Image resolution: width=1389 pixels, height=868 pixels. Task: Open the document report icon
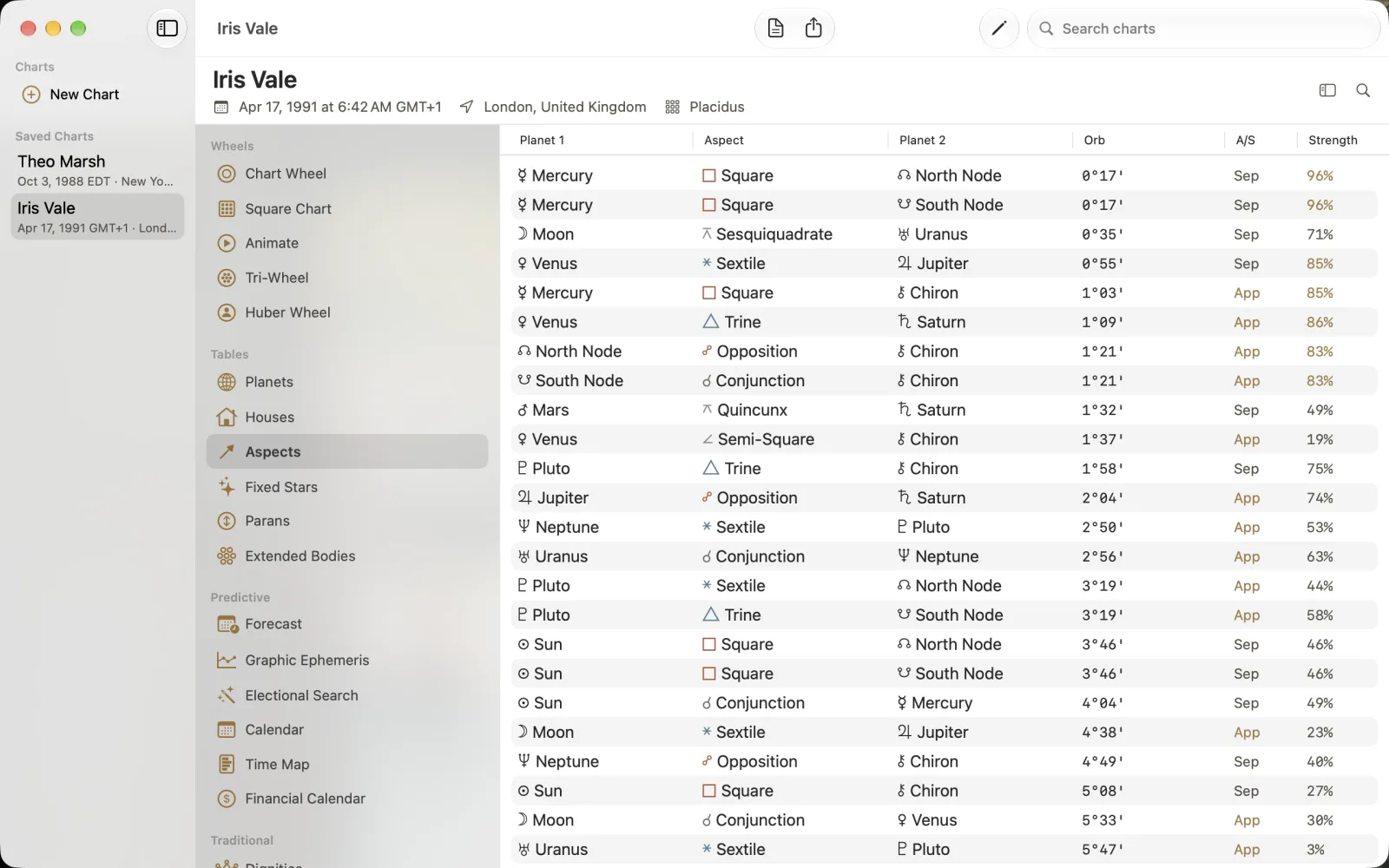776,29
